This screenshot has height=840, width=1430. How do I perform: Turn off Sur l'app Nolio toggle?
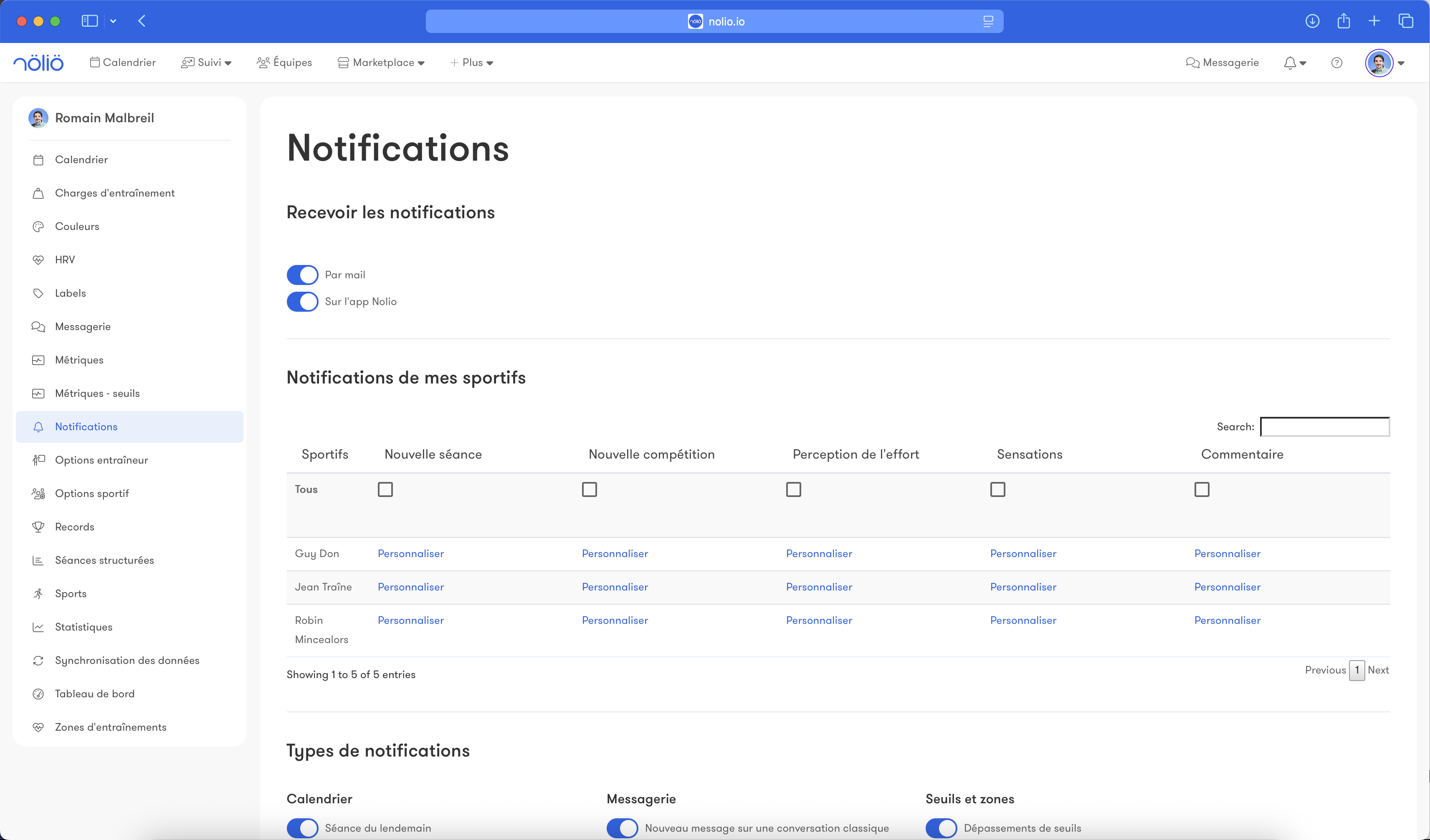click(x=302, y=302)
